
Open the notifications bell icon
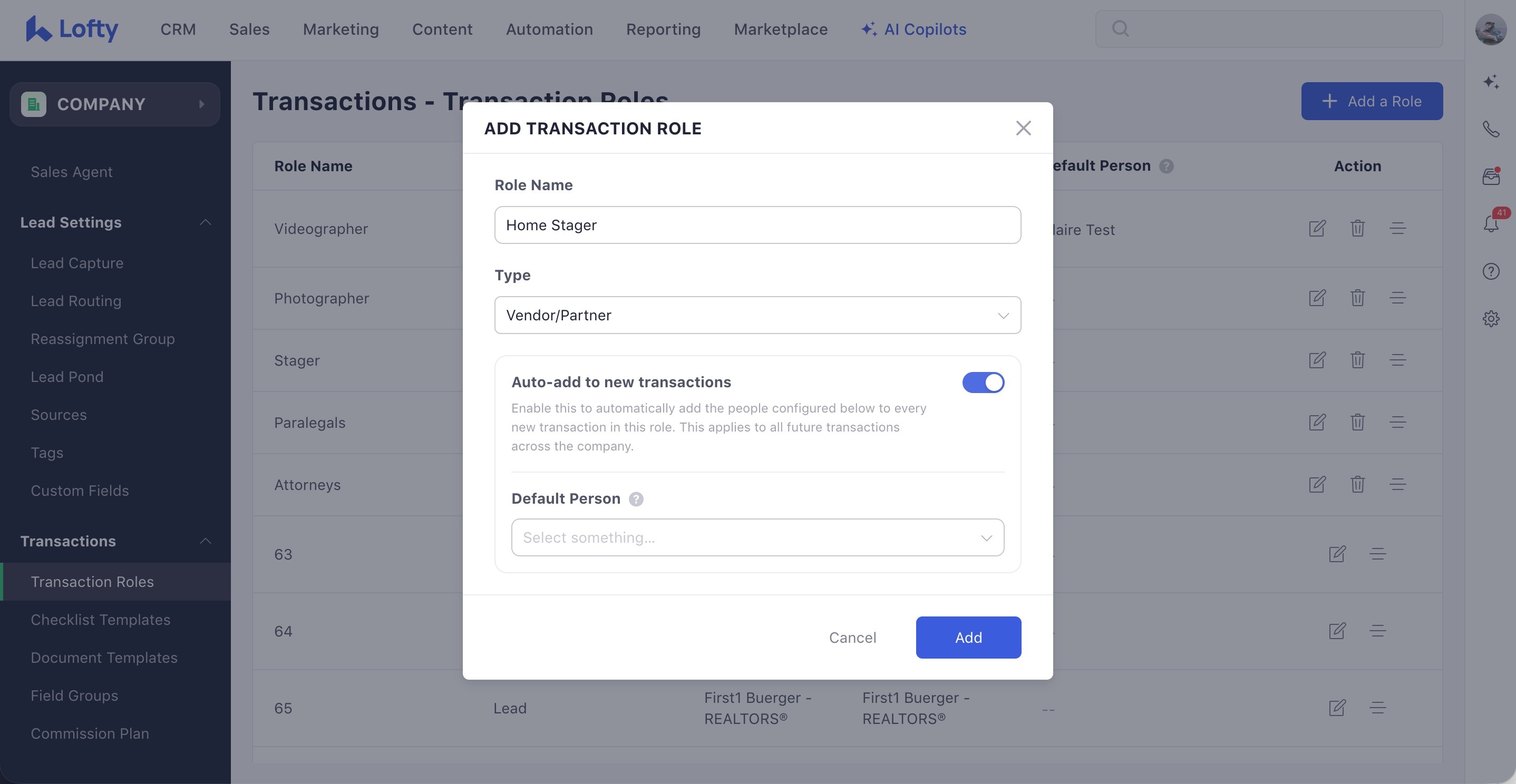coord(1490,223)
